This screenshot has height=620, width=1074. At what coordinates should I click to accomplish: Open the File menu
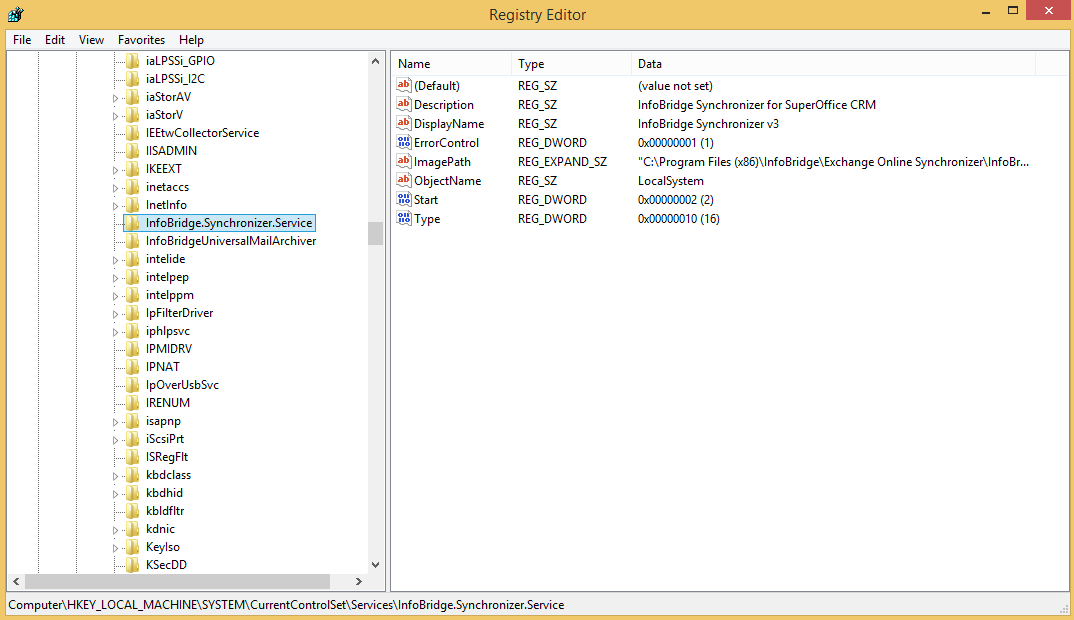[x=22, y=40]
